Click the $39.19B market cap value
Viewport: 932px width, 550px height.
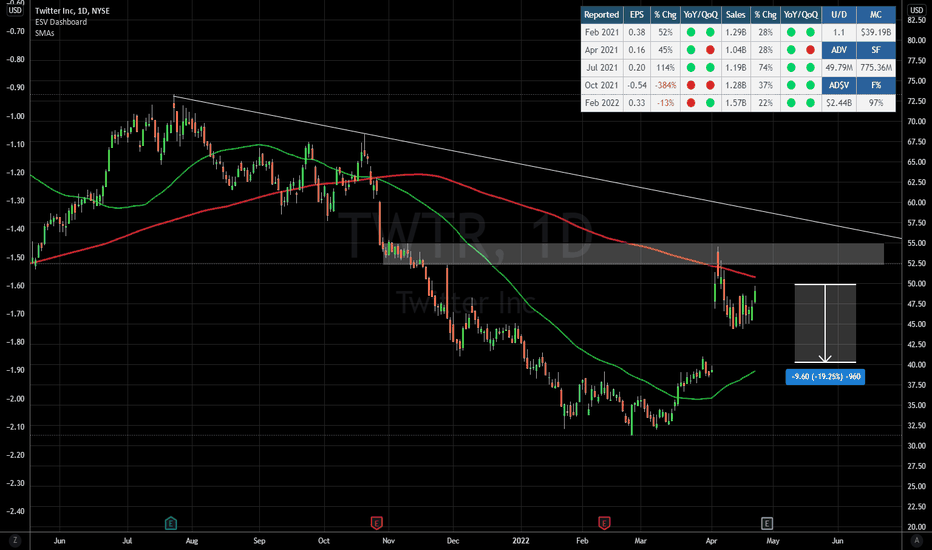[876, 32]
